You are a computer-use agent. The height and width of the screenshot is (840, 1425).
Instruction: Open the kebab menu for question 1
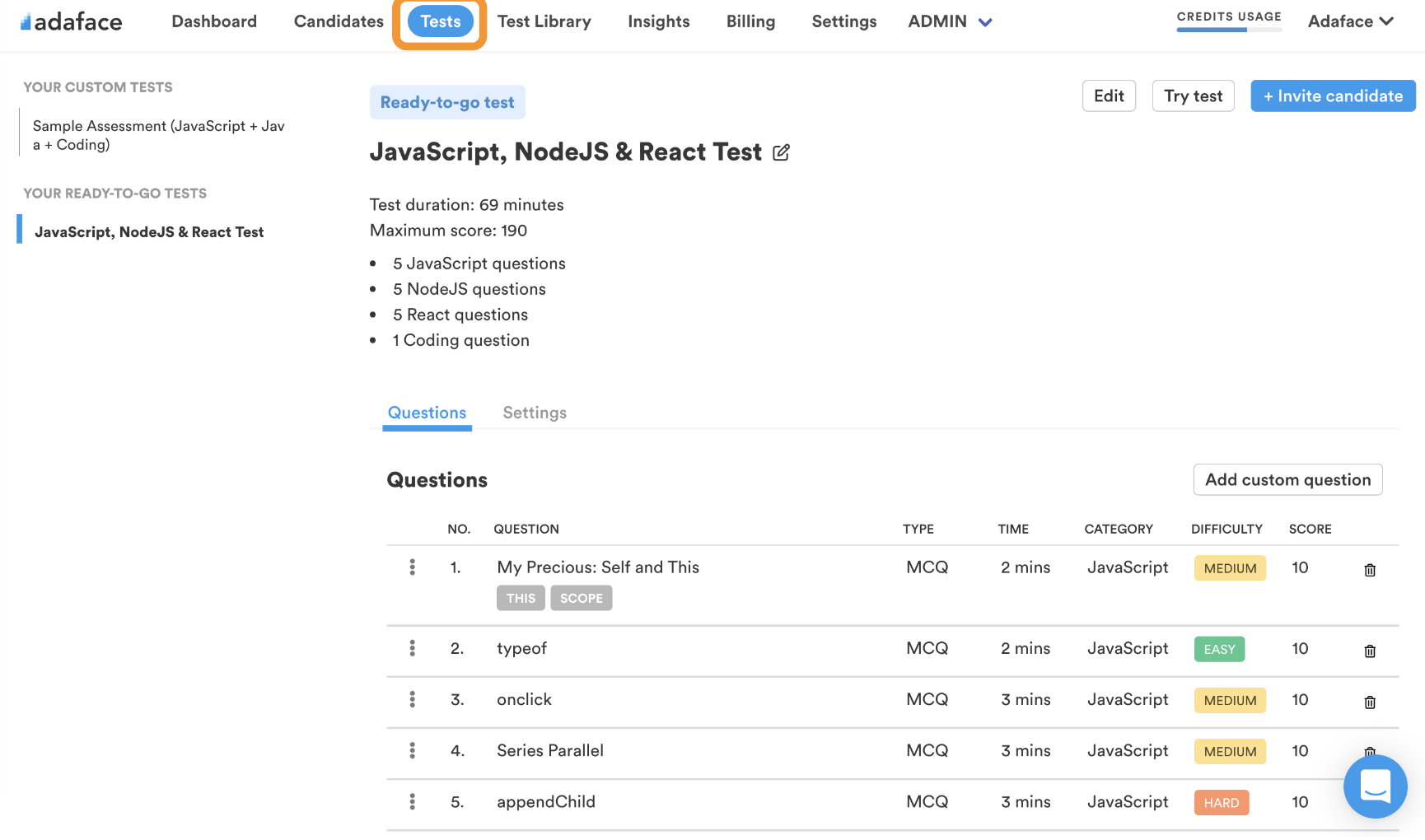pyautogui.click(x=412, y=567)
